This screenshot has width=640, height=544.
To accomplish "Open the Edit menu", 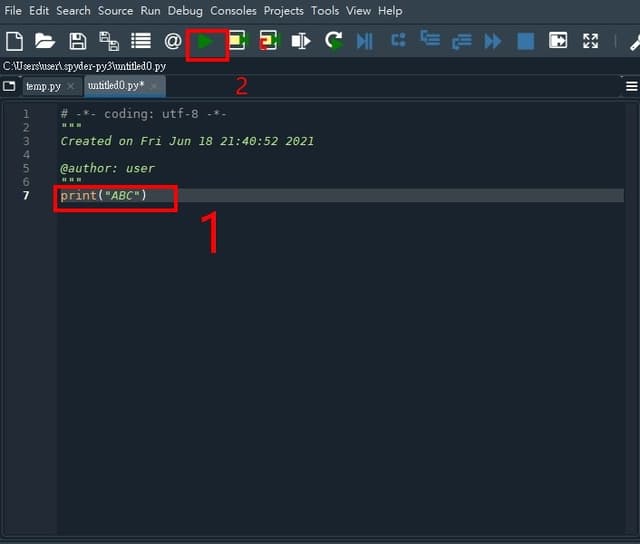I will [x=39, y=11].
